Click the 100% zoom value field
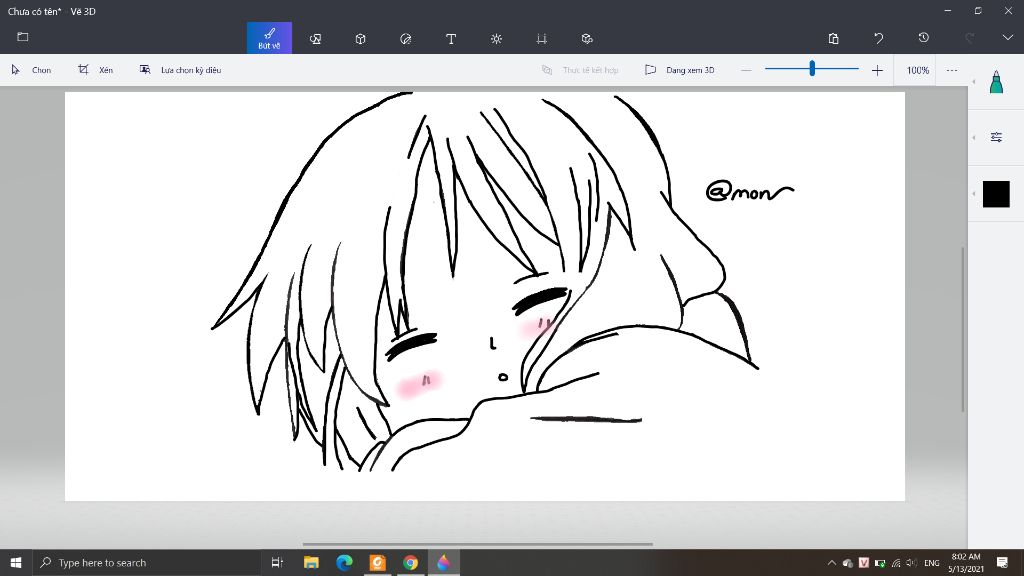The height and width of the screenshot is (576, 1024). click(x=918, y=70)
